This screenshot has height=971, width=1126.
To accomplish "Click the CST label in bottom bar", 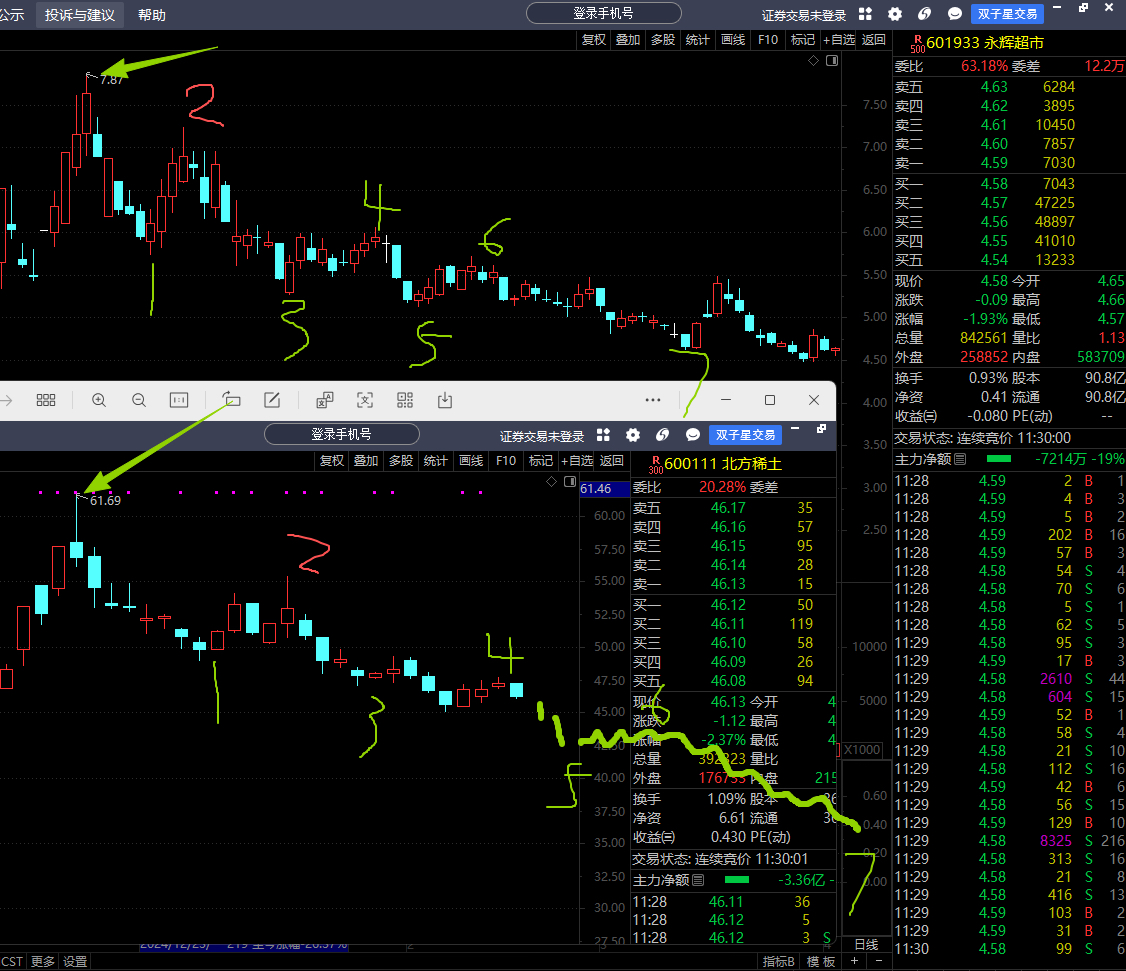I will [x=12, y=961].
